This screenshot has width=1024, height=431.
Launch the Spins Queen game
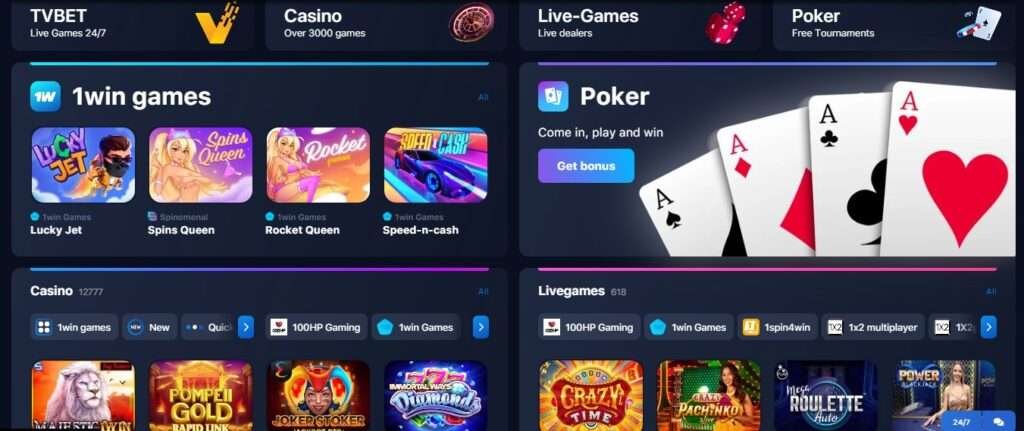click(x=200, y=165)
